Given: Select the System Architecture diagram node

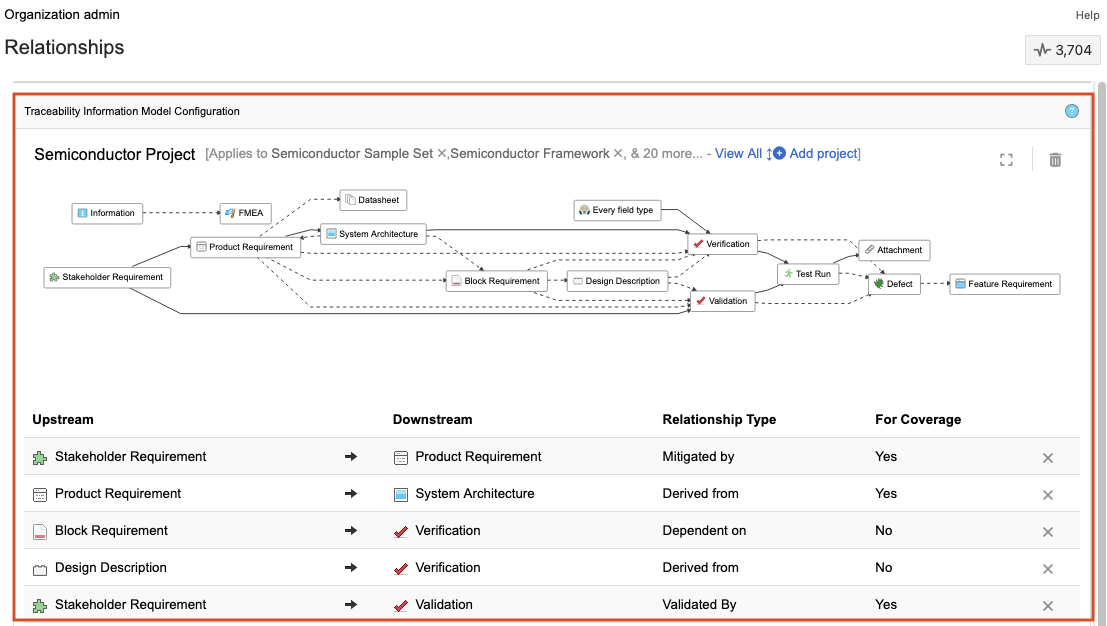Looking at the screenshot, I should (373, 234).
